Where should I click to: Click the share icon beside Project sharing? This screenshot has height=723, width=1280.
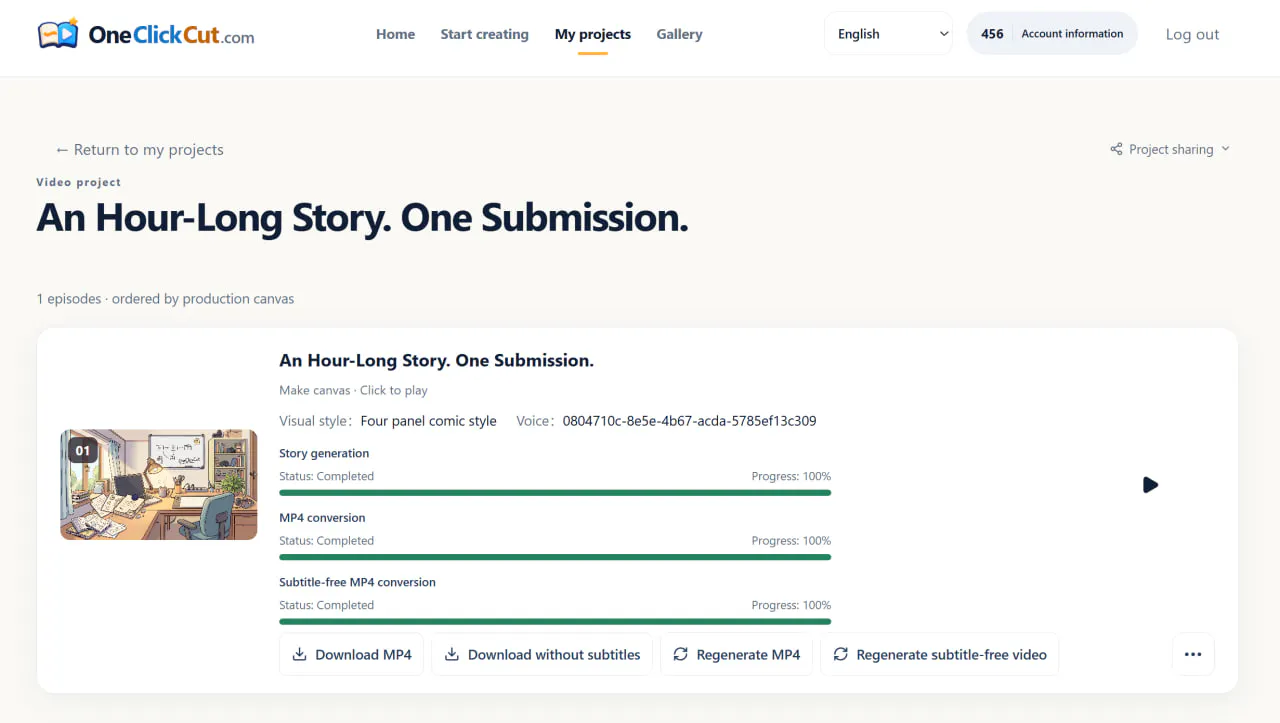pyautogui.click(x=1116, y=149)
